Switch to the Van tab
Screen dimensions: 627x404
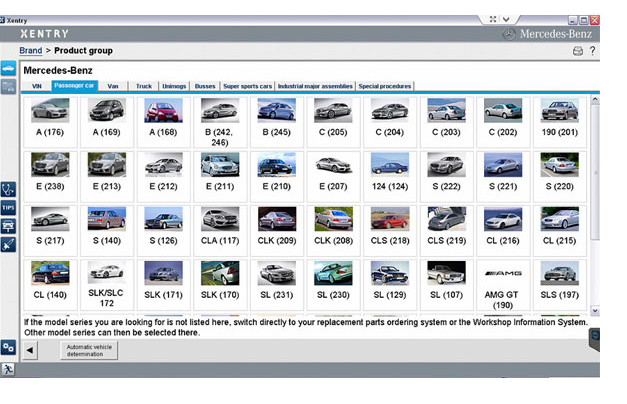[x=113, y=86]
